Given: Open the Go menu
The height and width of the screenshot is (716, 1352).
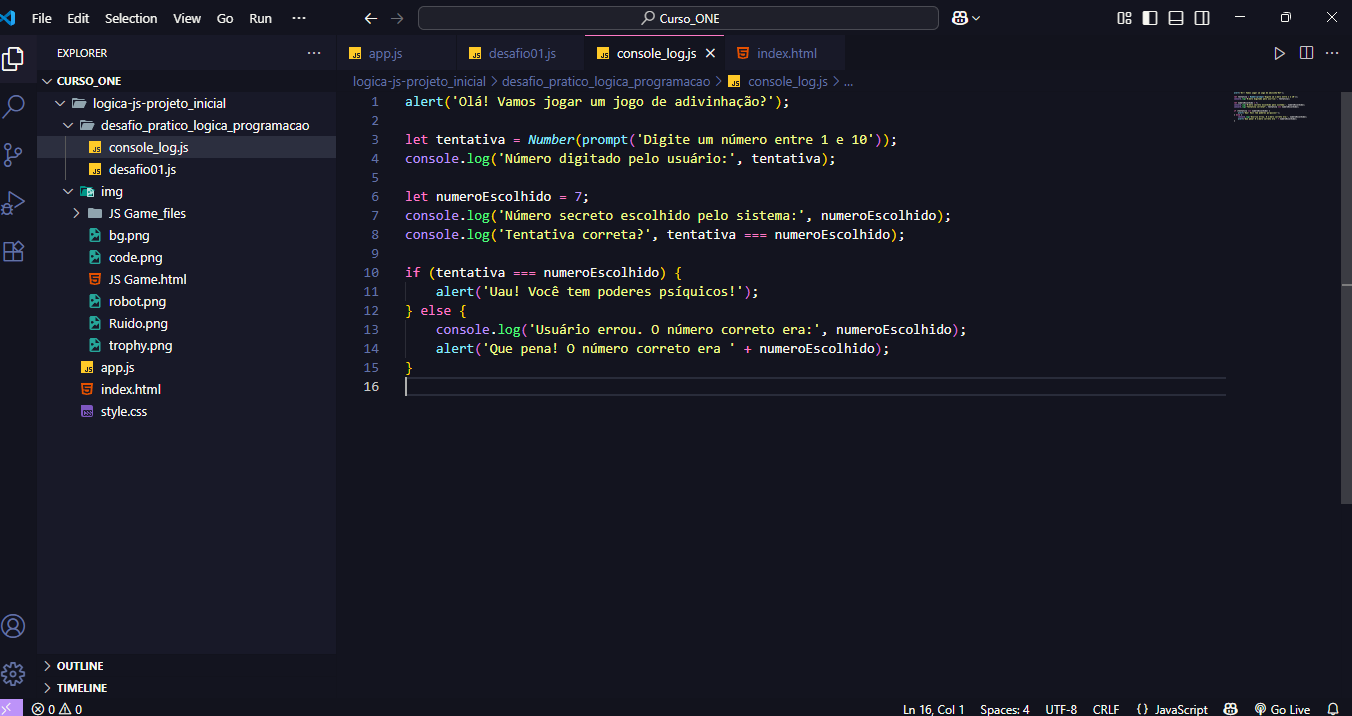Looking at the screenshot, I should (x=225, y=18).
